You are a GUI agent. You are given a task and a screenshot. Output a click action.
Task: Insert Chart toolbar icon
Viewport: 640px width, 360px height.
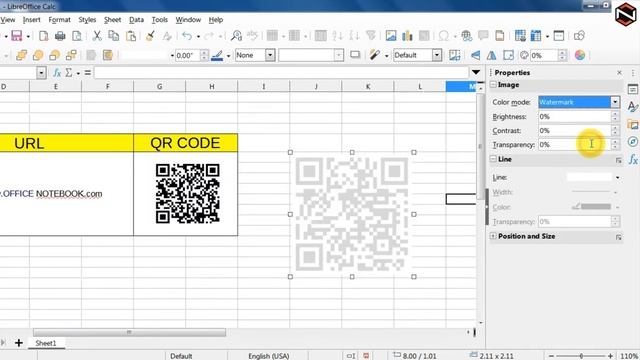pos(407,36)
